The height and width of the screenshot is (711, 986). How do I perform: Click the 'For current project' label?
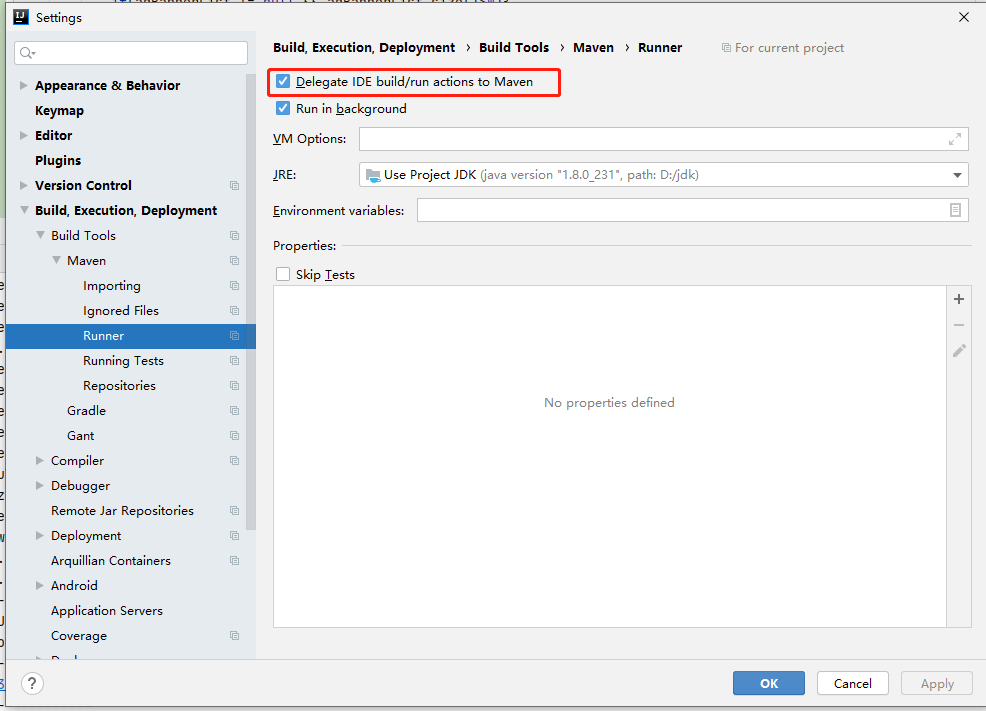point(789,48)
